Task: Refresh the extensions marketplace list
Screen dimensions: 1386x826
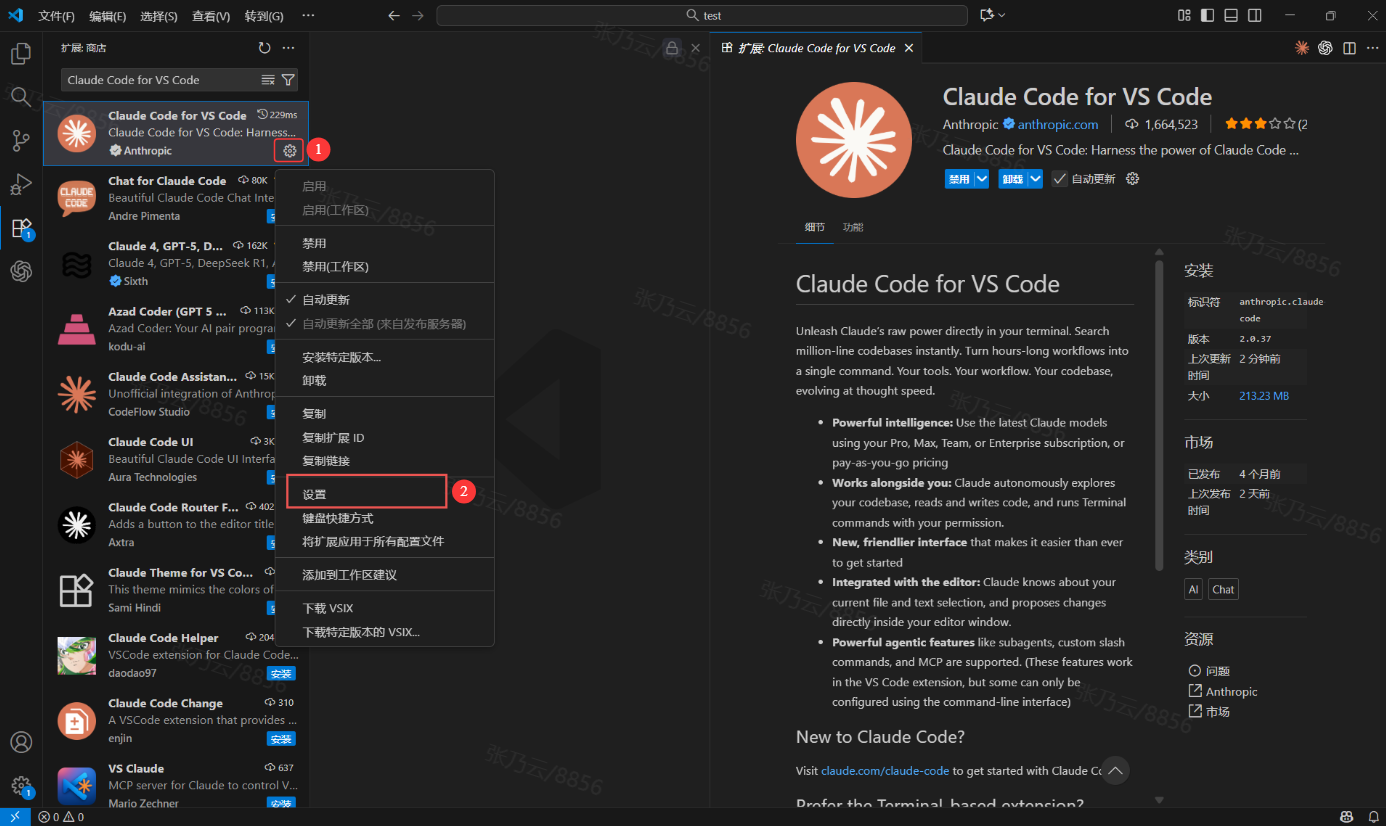Action: pos(264,48)
